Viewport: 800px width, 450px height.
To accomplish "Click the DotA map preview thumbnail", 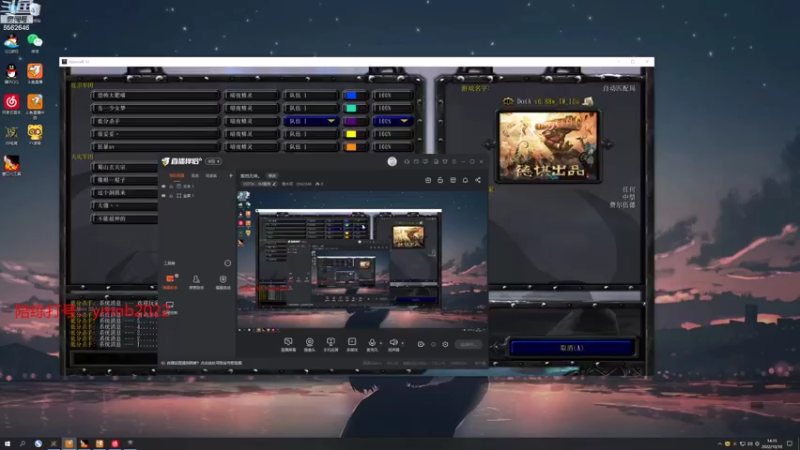I will (548, 146).
